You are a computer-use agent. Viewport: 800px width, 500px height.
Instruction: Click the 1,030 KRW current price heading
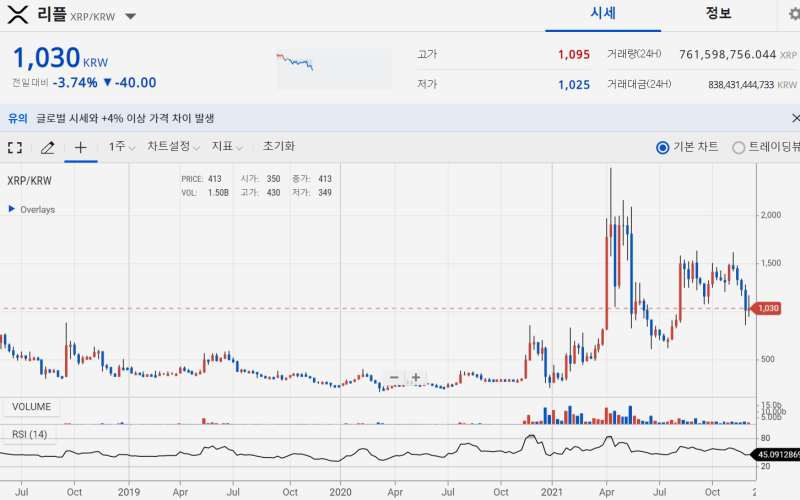[x=60, y=58]
